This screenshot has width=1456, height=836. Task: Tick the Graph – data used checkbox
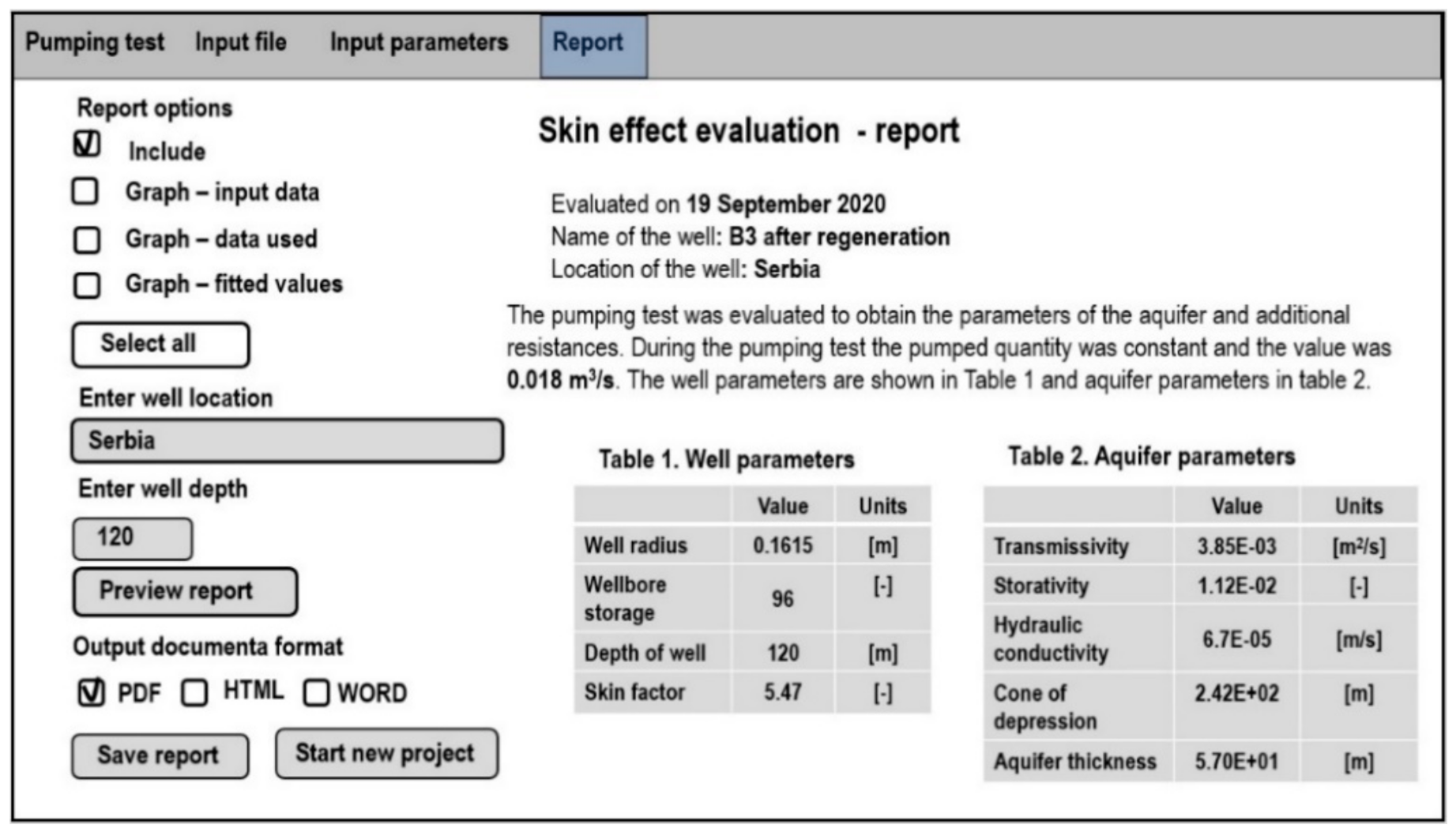coord(87,239)
